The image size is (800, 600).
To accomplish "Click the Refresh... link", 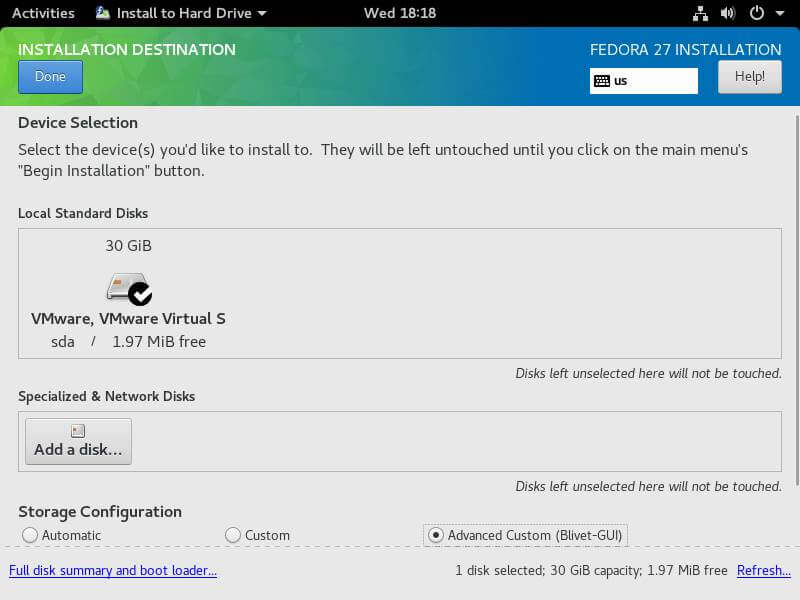I will click(764, 570).
